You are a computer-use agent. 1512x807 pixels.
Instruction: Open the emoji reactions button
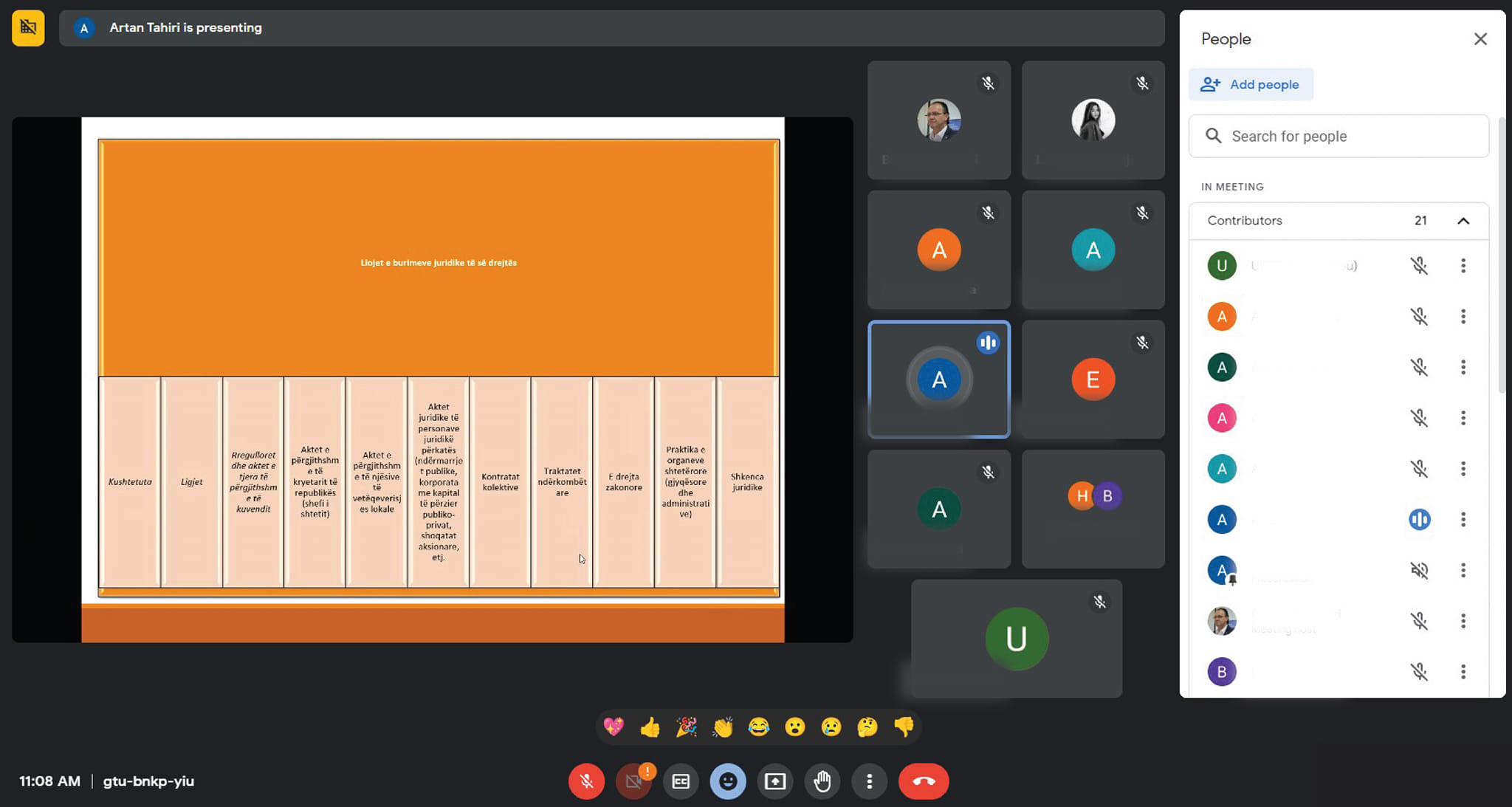[x=728, y=781]
